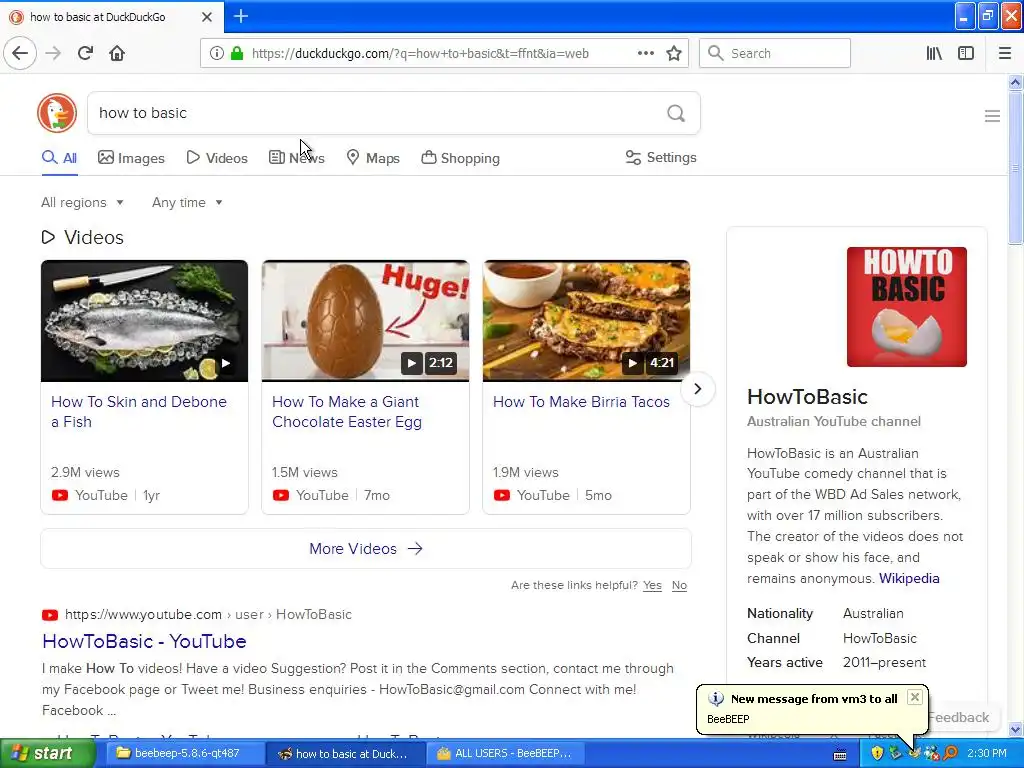Expand the All regions filter
This screenshot has height=768, width=1024.
pyautogui.click(x=82, y=202)
